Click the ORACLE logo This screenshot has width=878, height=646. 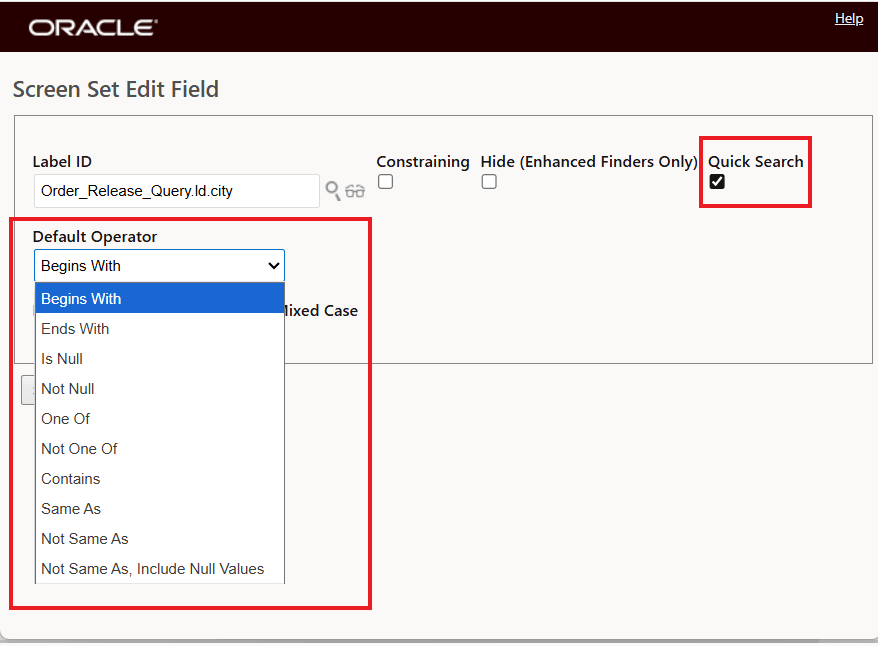tap(92, 27)
